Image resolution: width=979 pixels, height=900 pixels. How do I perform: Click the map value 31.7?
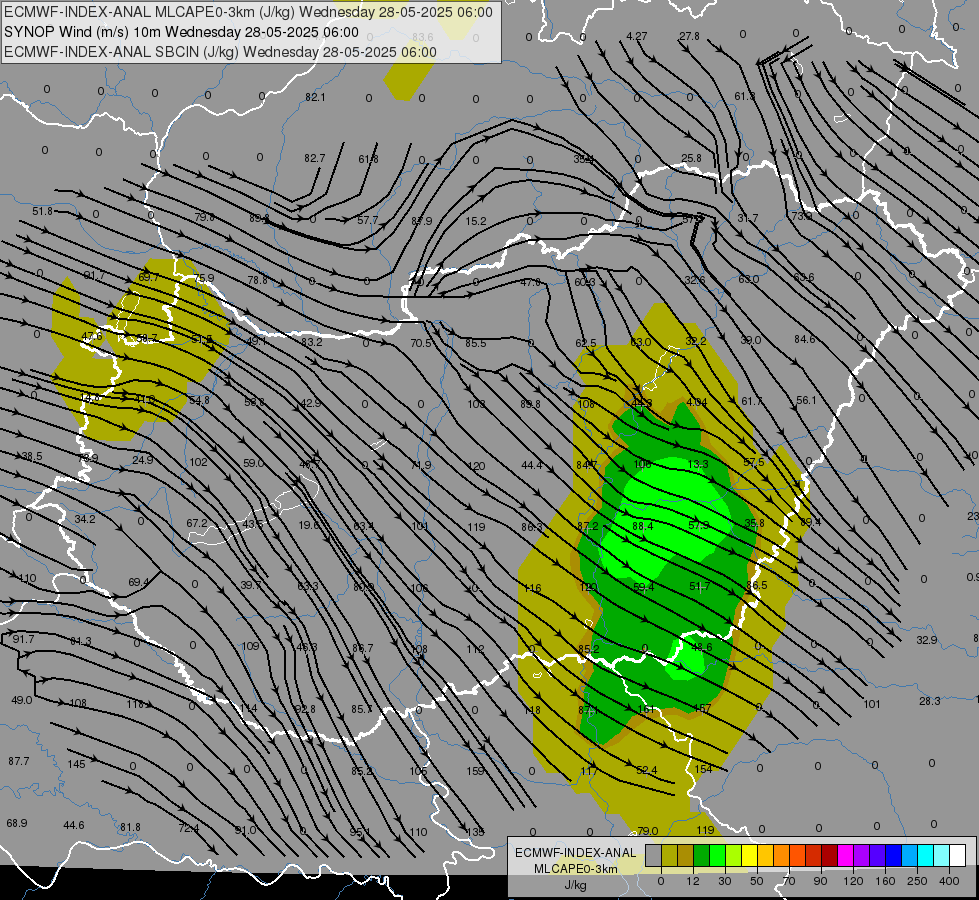coord(747,218)
